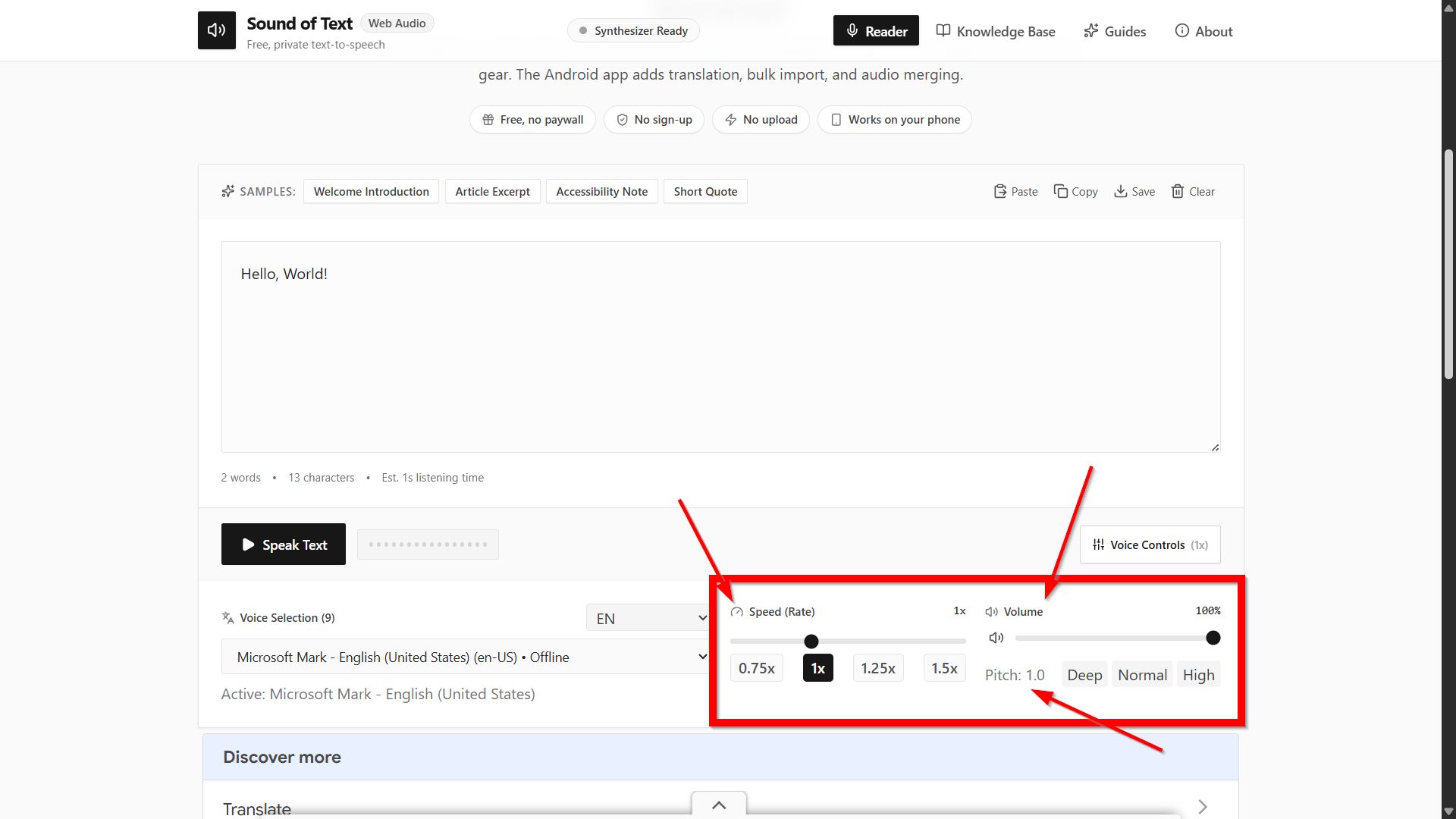
Task: Click the Pitch: 1.0 label
Action: (1015, 675)
